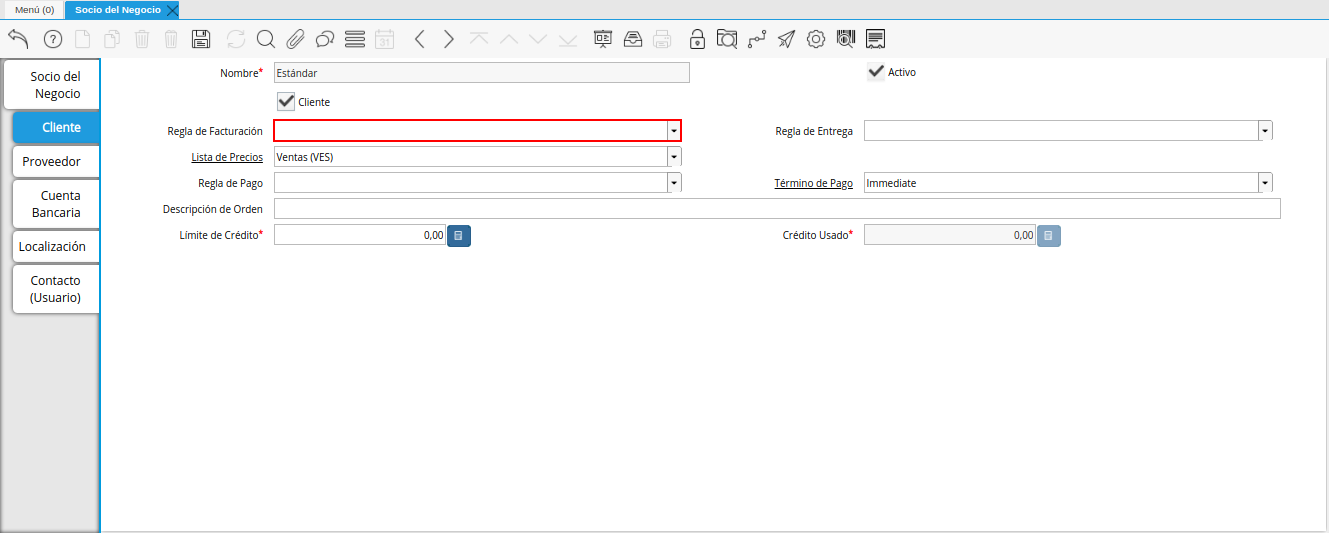The height and width of the screenshot is (533, 1329).
Task: Open calculator for Límite de Crédito
Action: click(x=458, y=235)
